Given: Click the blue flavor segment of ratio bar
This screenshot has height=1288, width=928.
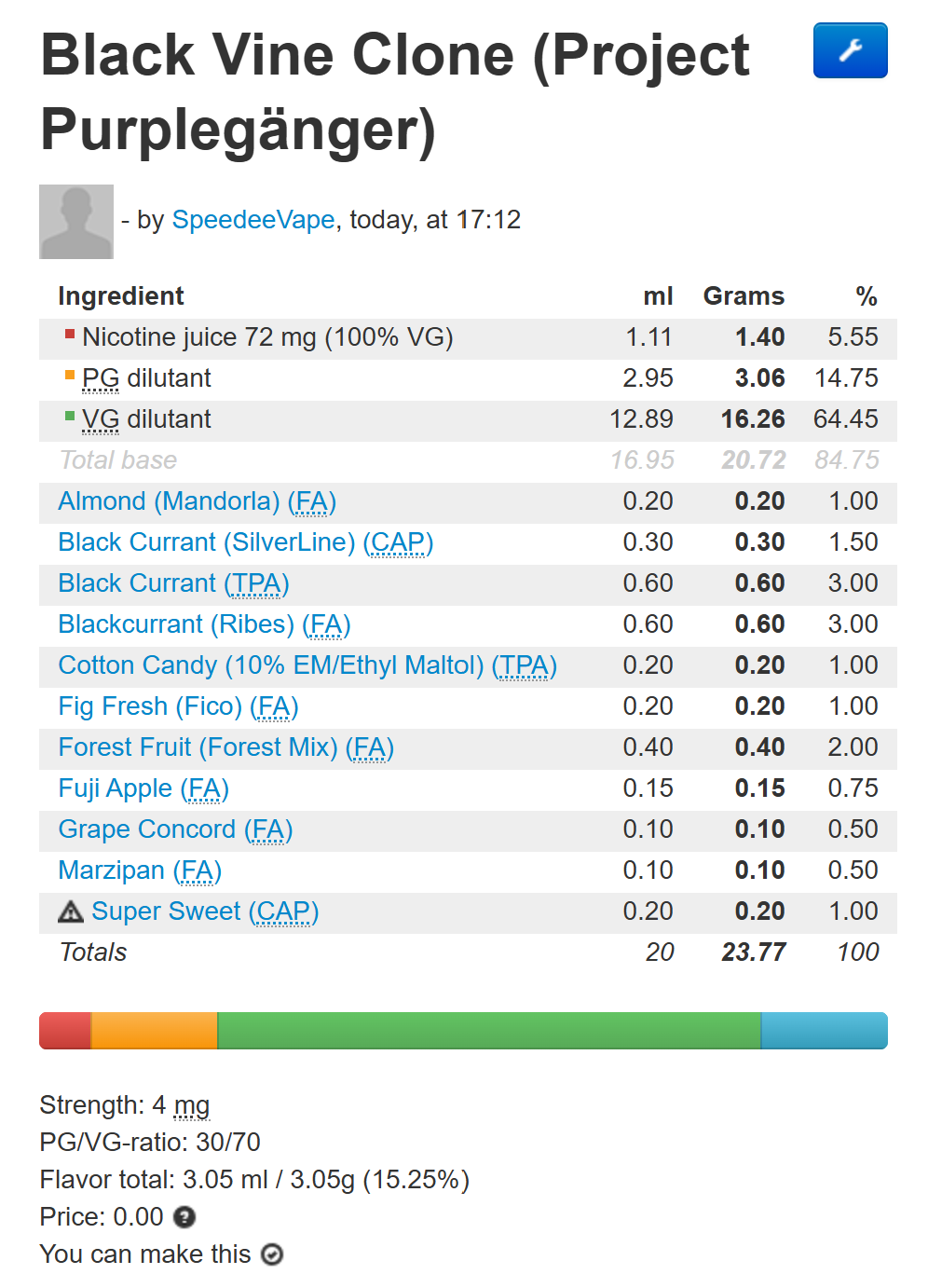Looking at the screenshot, I should click(824, 1031).
